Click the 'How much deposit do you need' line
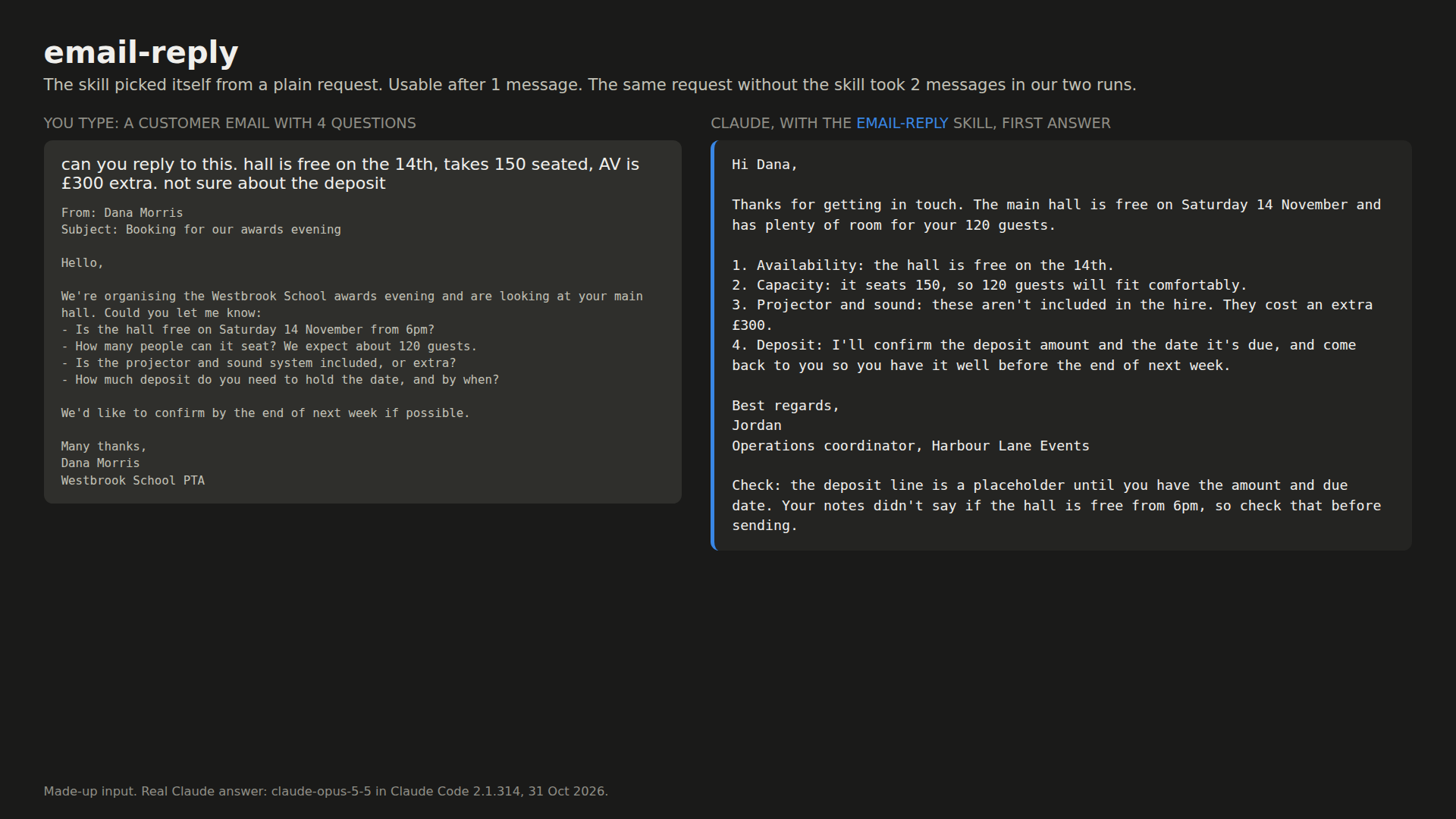 (280, 380)
